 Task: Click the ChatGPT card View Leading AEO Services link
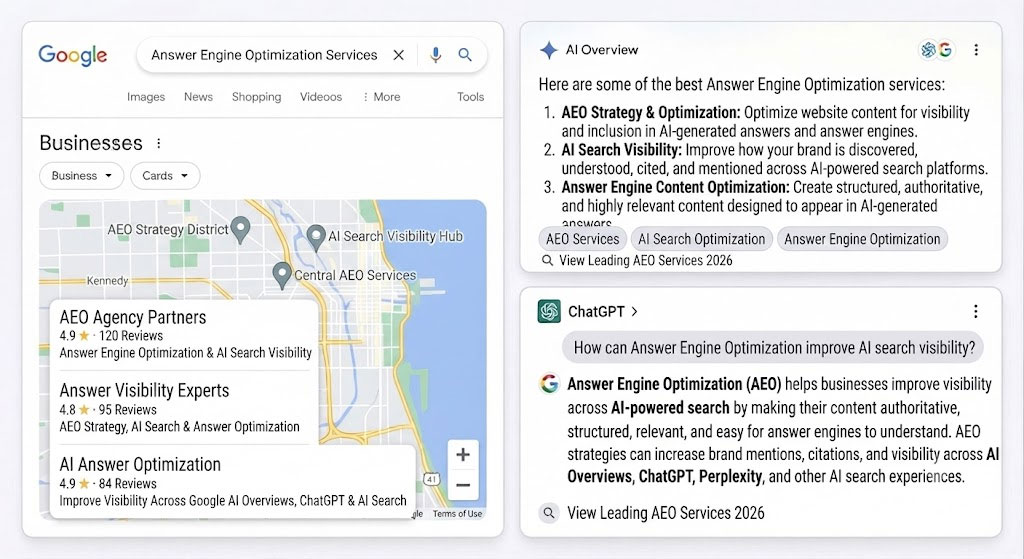click(x=665, y=513)
